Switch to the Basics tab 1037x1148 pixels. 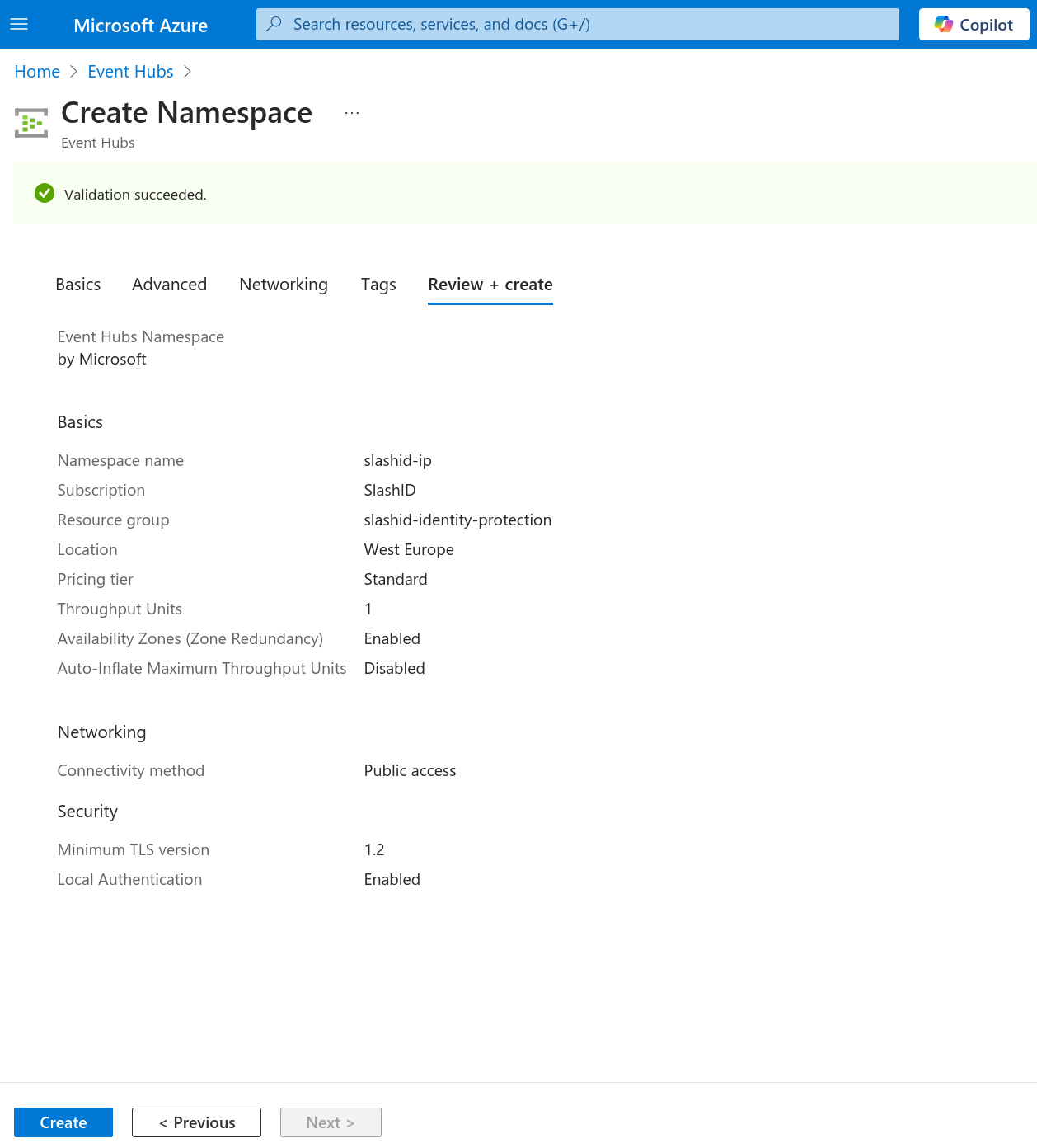tap(77, 285)
